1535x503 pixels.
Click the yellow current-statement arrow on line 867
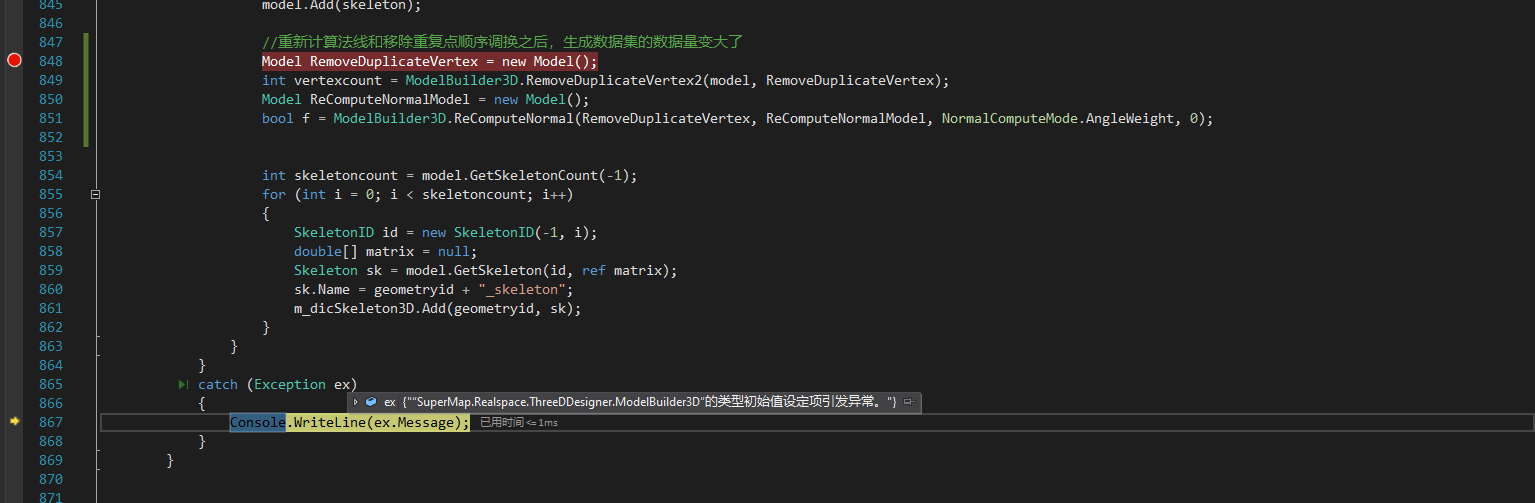point(14,422)
